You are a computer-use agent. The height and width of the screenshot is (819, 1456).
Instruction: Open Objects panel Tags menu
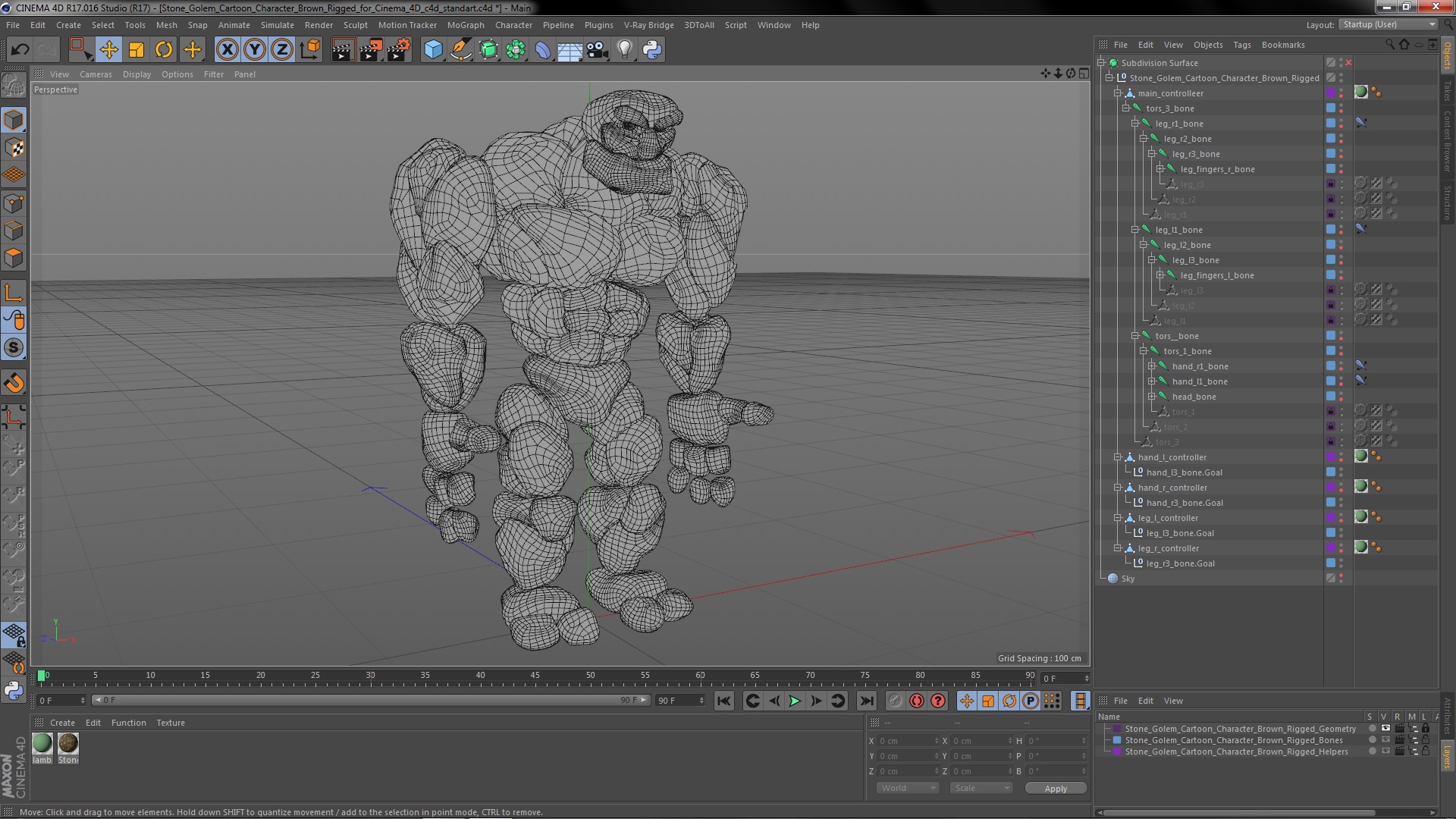click(x=1242, y=45)
